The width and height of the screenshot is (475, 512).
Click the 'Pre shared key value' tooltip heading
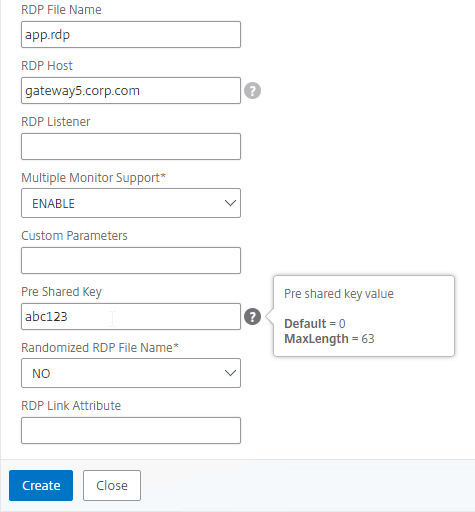point(339,294)
